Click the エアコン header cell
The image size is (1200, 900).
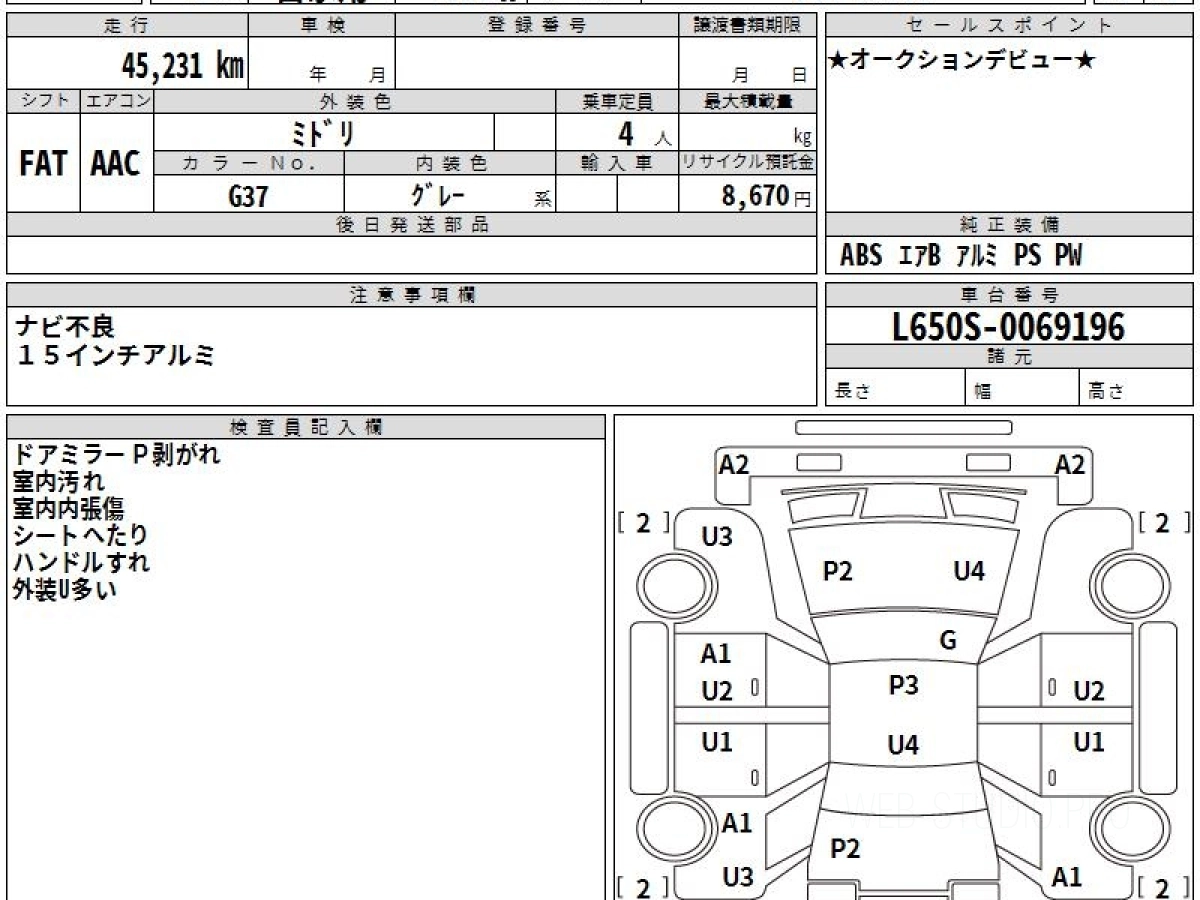click(116, 102)
